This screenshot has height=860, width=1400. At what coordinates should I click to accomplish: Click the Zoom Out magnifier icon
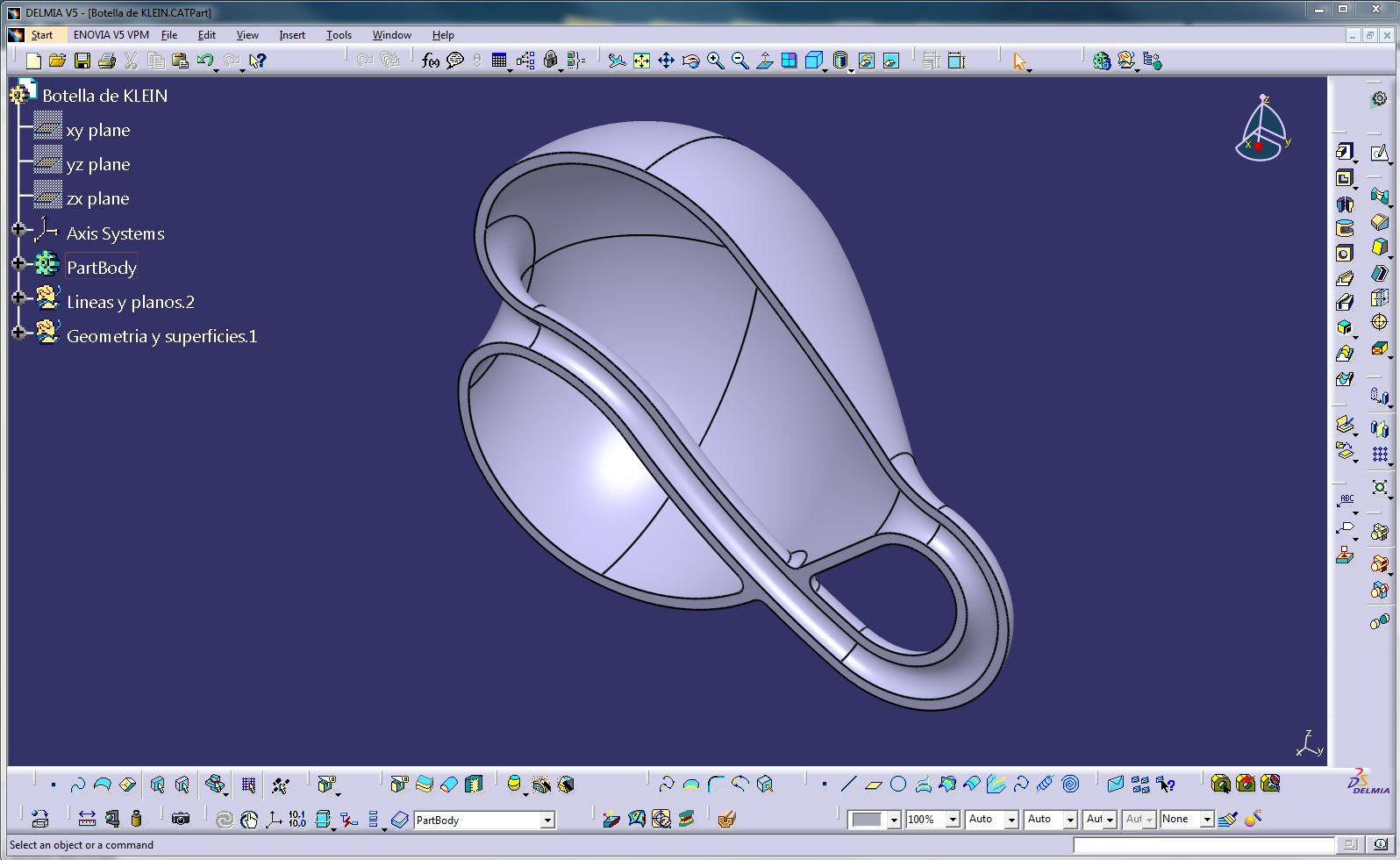[740, 61]
